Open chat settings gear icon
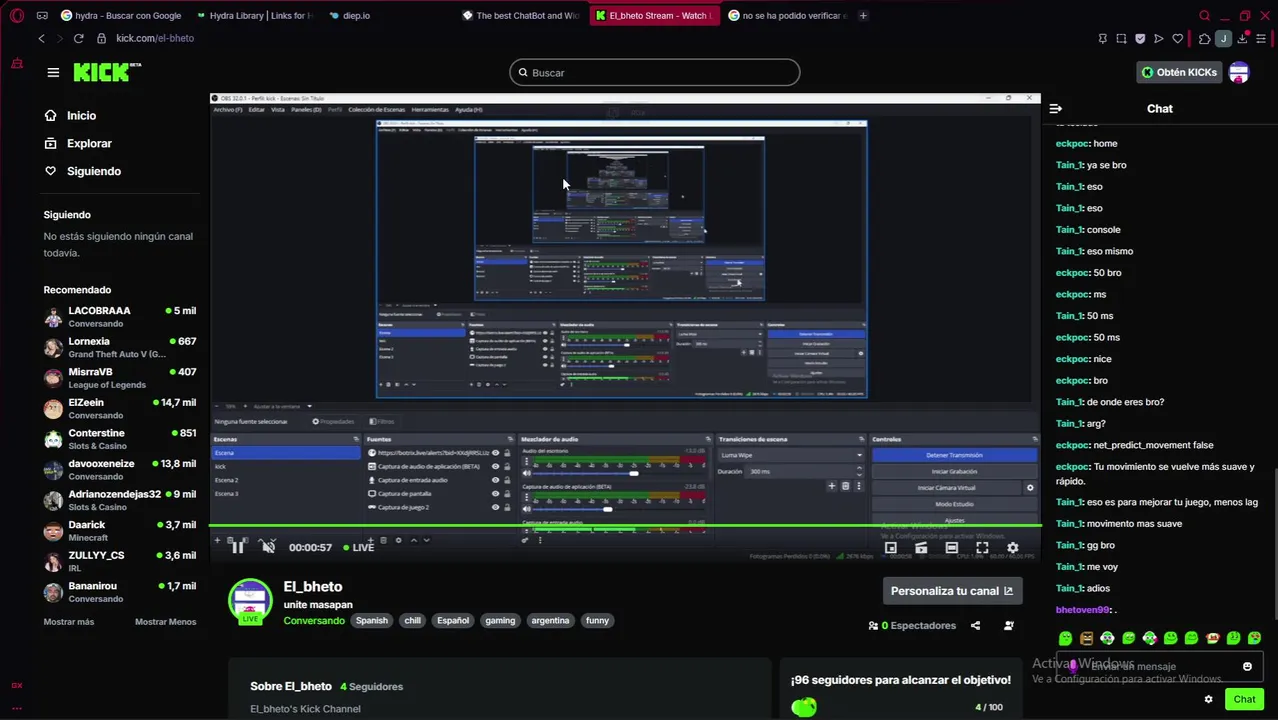This screenshot has height=720, width=1278. (x=1208, y=700)
